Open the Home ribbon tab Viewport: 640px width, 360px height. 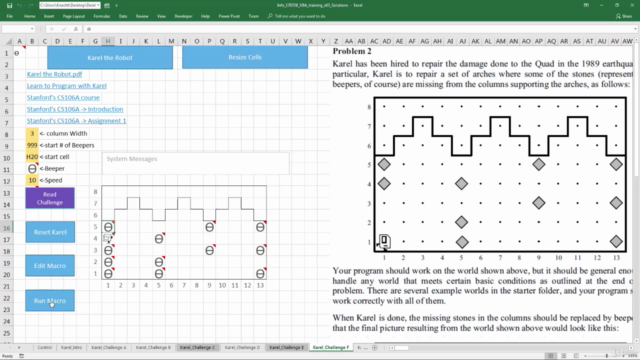click(x=29, y=16)
